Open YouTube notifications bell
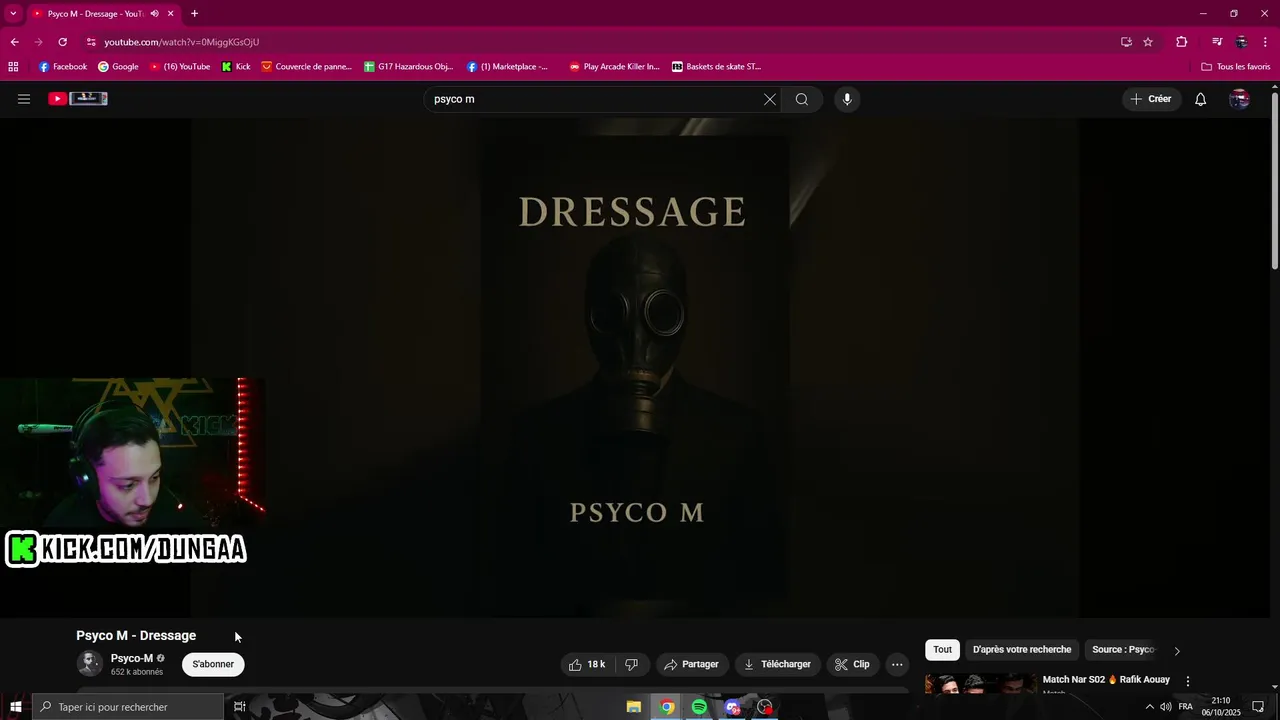The height and width of the screenshot is (720, 1280). pyautogui.click(x=1201, y=99)
